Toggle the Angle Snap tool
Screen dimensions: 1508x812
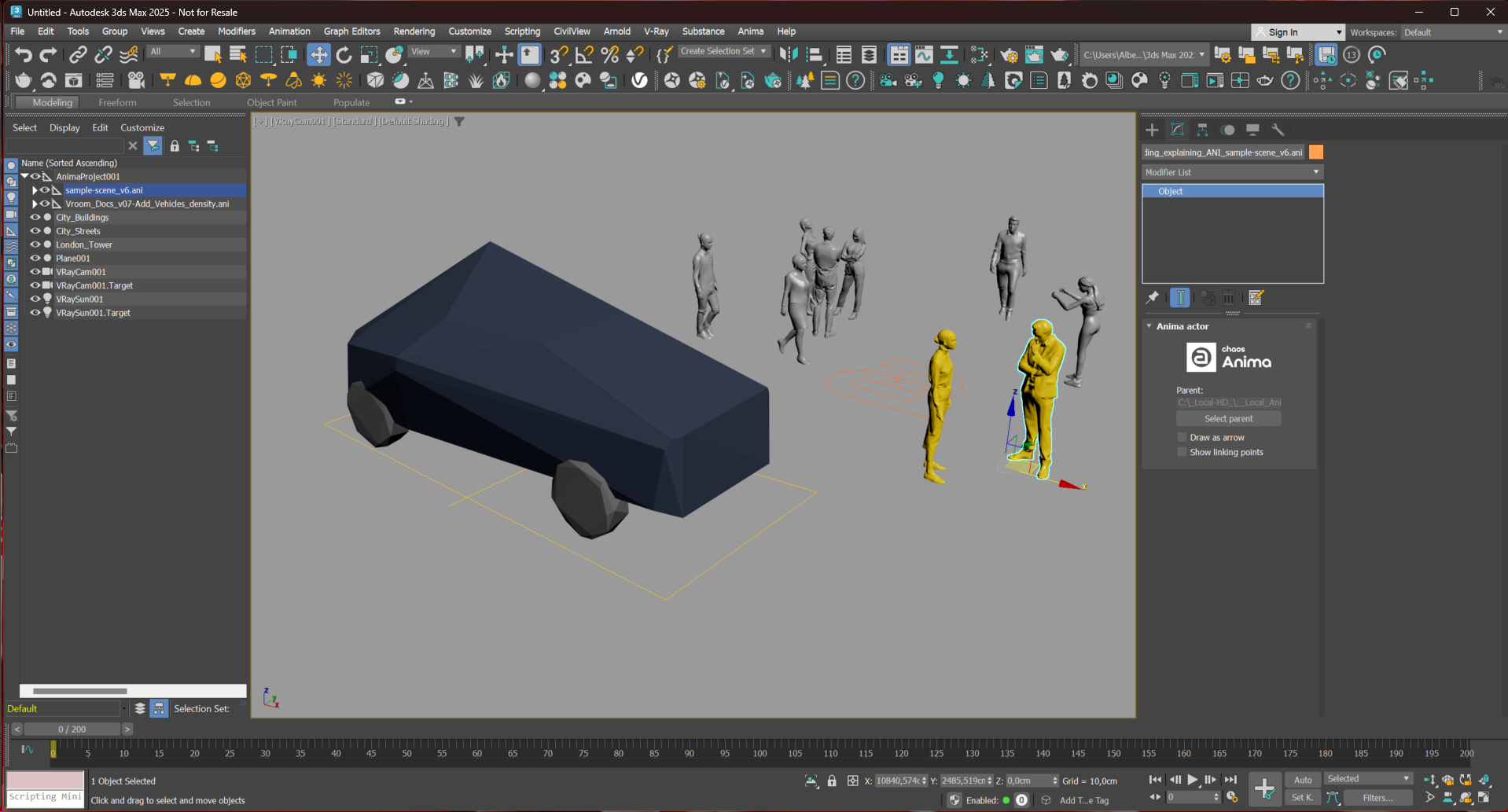pos(584,54)
